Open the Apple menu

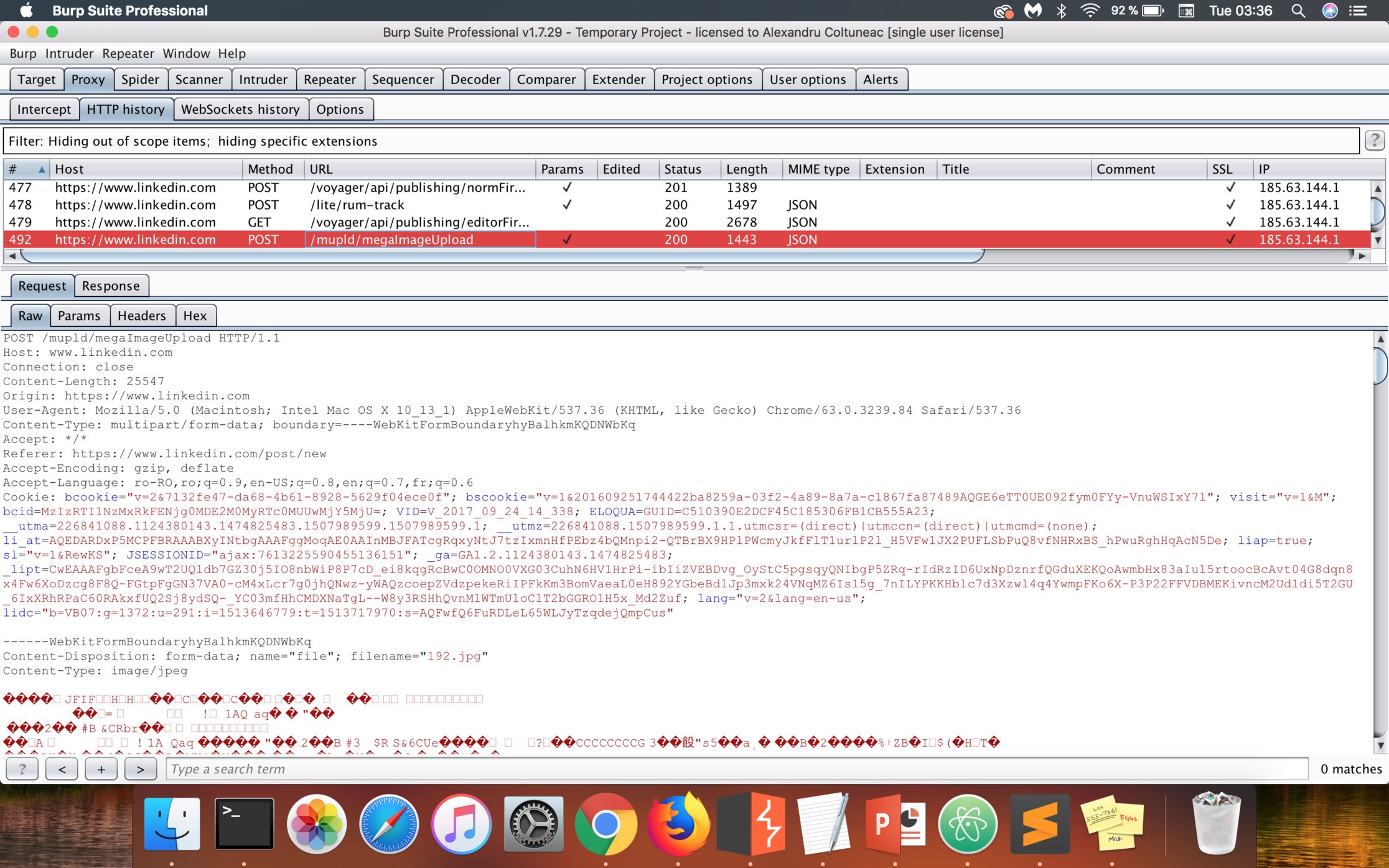pos(26,11)
